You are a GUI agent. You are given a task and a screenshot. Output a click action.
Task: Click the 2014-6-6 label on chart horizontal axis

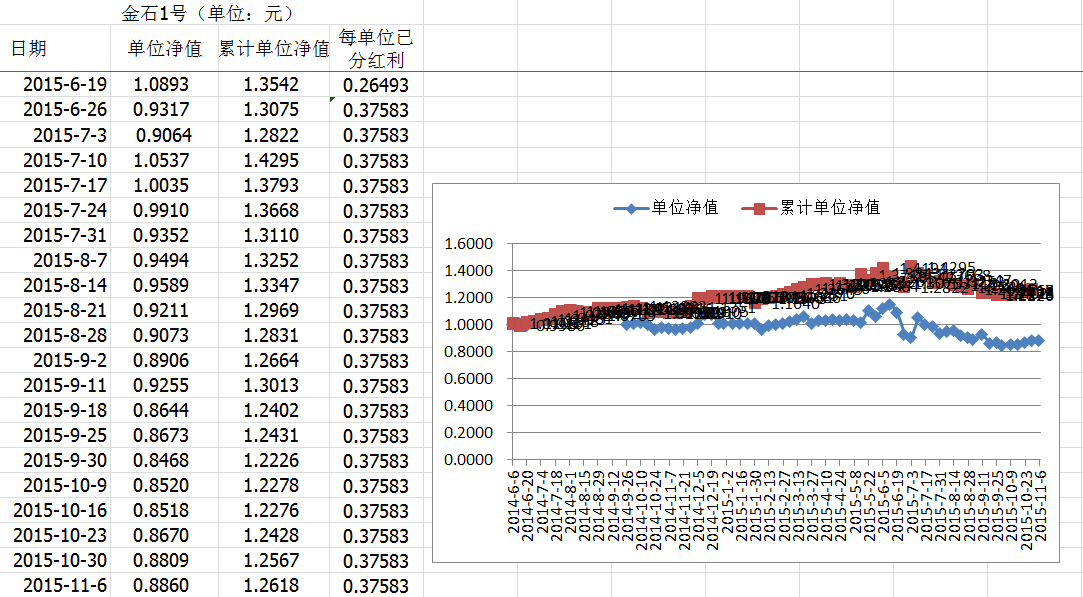click(x=514, y=502)
